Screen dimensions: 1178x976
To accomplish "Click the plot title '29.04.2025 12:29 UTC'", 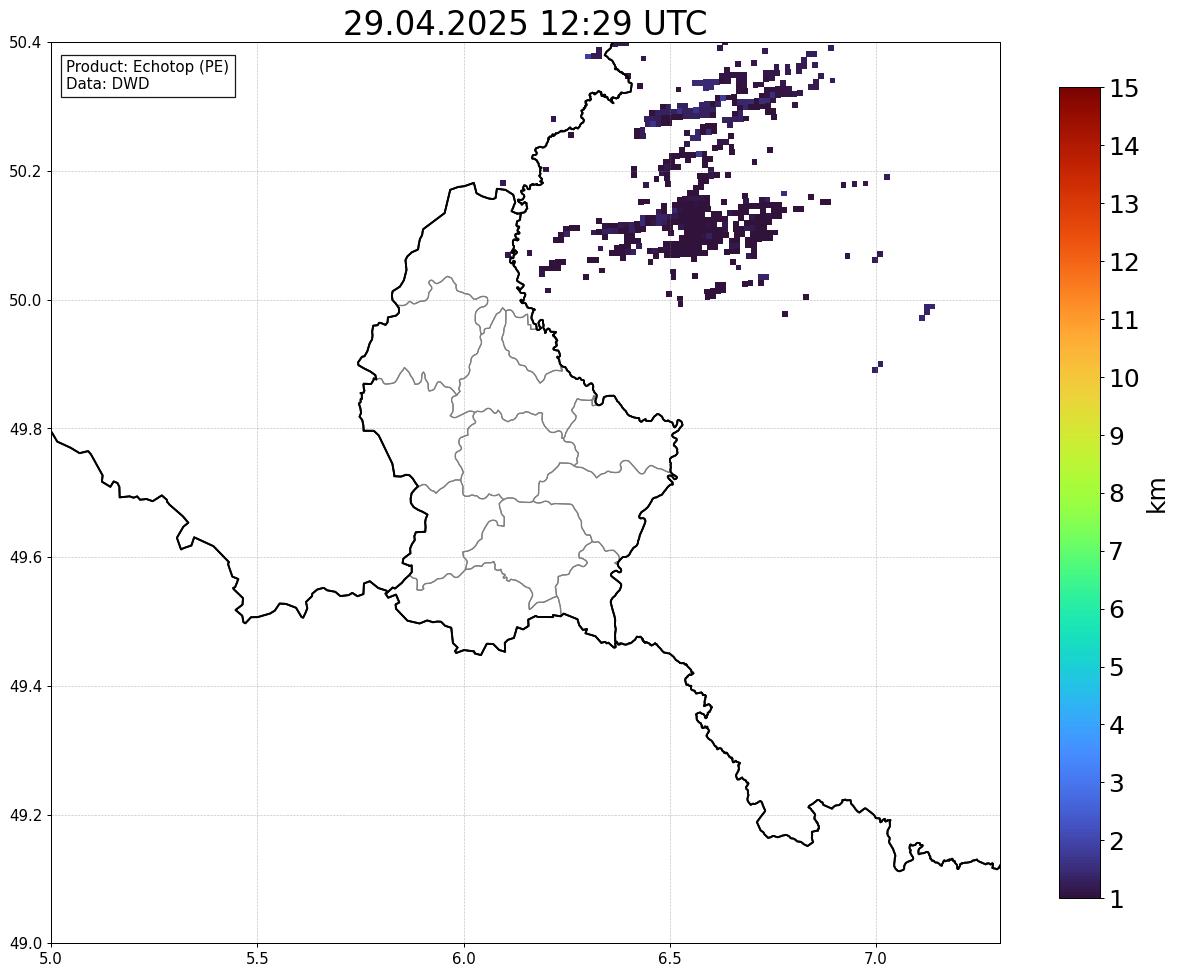I will [525, 23].
